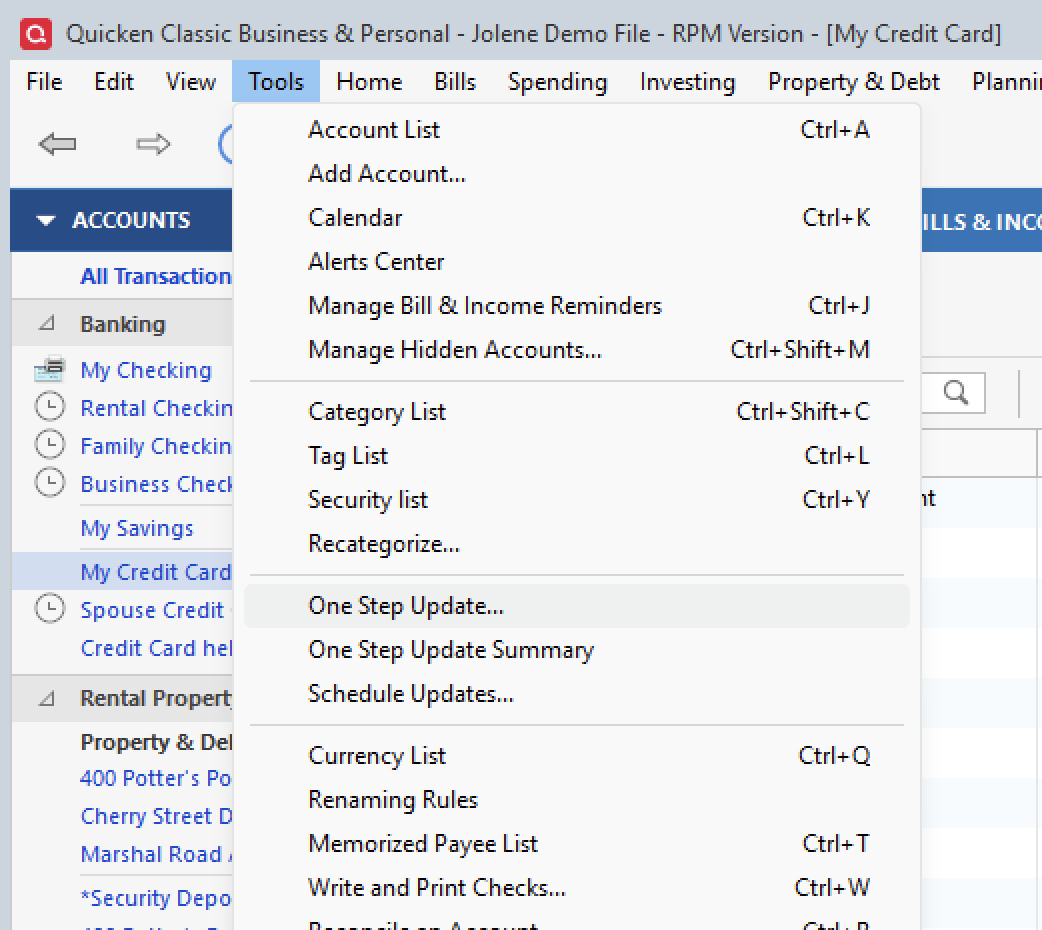Open Category List menu entry
This screenshot has width=1042, height=930.
576,411
